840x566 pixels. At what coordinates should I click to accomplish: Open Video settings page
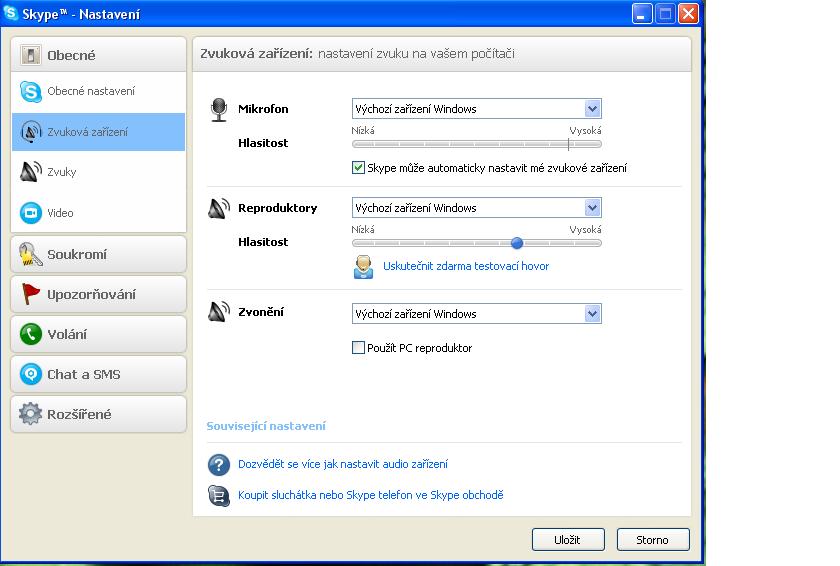[x=99, y=213]
